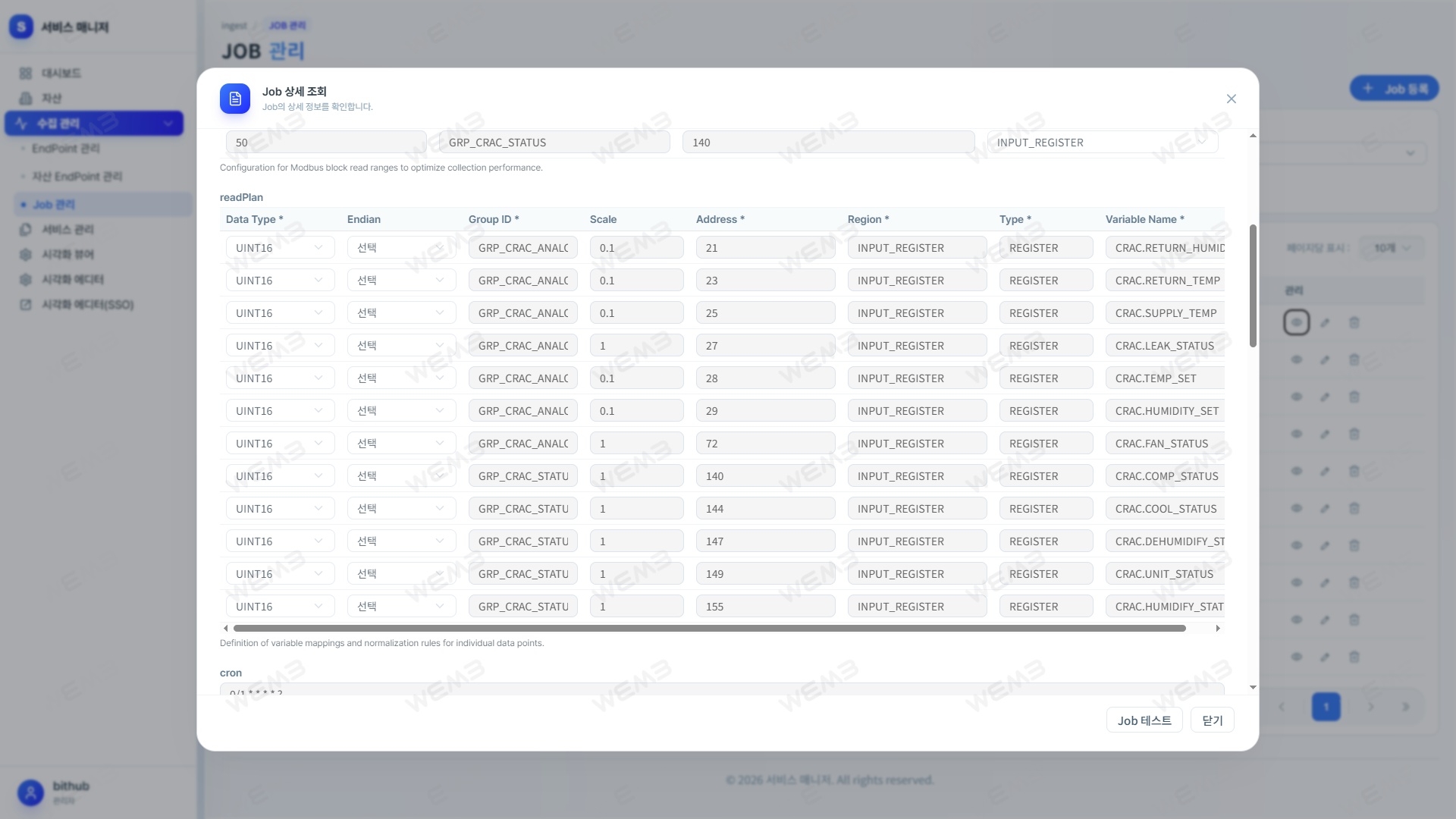Click the Address field containing 140 in the readPlan table
Viewport: 1456px width, 819px height.
(766, 476)
